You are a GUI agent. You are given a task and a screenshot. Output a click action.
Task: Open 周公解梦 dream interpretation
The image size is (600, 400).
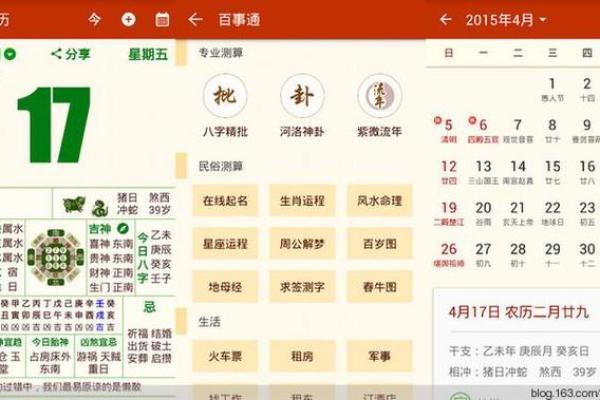(x=303, y=243)
